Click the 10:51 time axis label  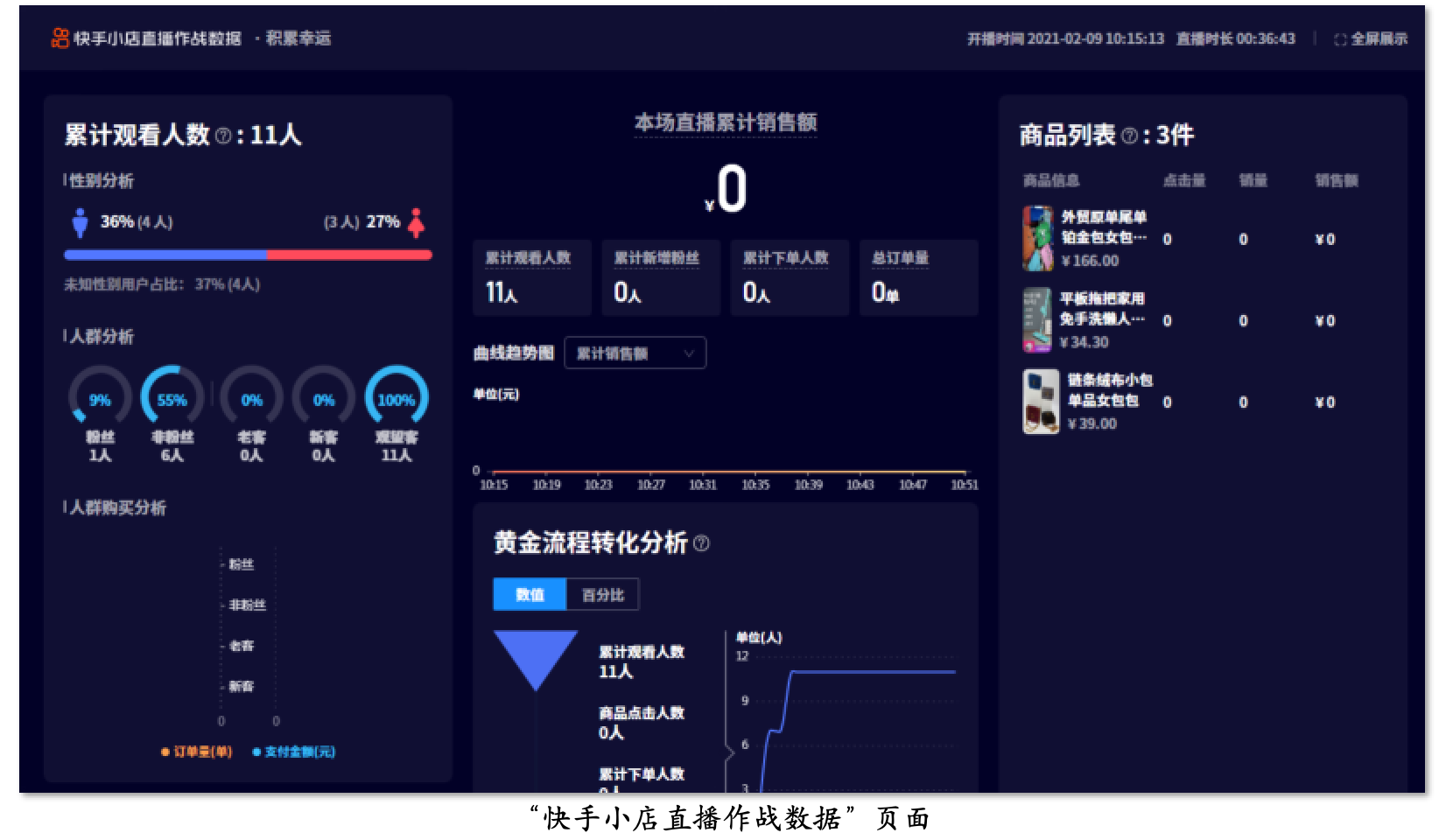pos(965,485)
